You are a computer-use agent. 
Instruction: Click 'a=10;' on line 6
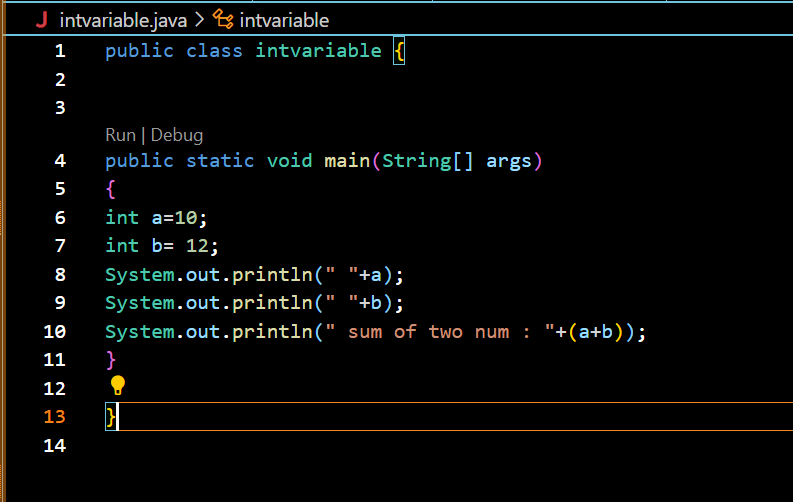[x=179, y=218]
